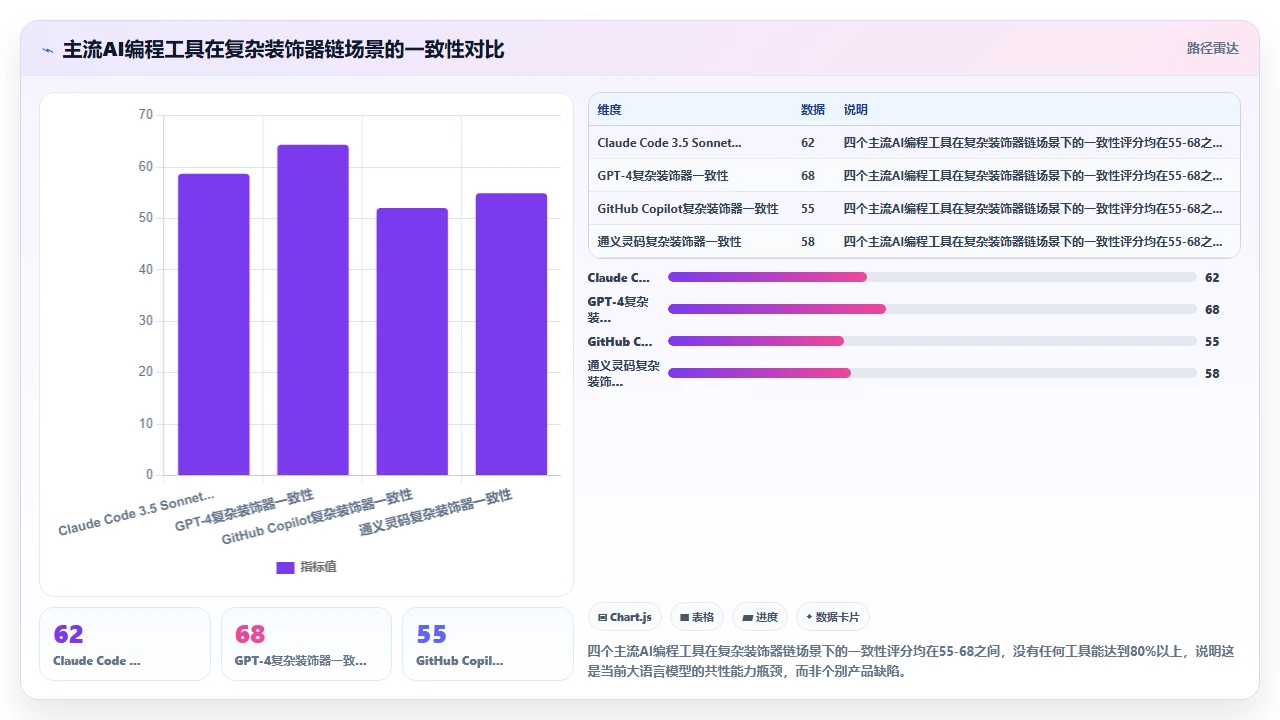Viewport: 1280px width, 720px height.
Task: Click the GPT-4 progress bar showing 68
Action: point(932,309)
